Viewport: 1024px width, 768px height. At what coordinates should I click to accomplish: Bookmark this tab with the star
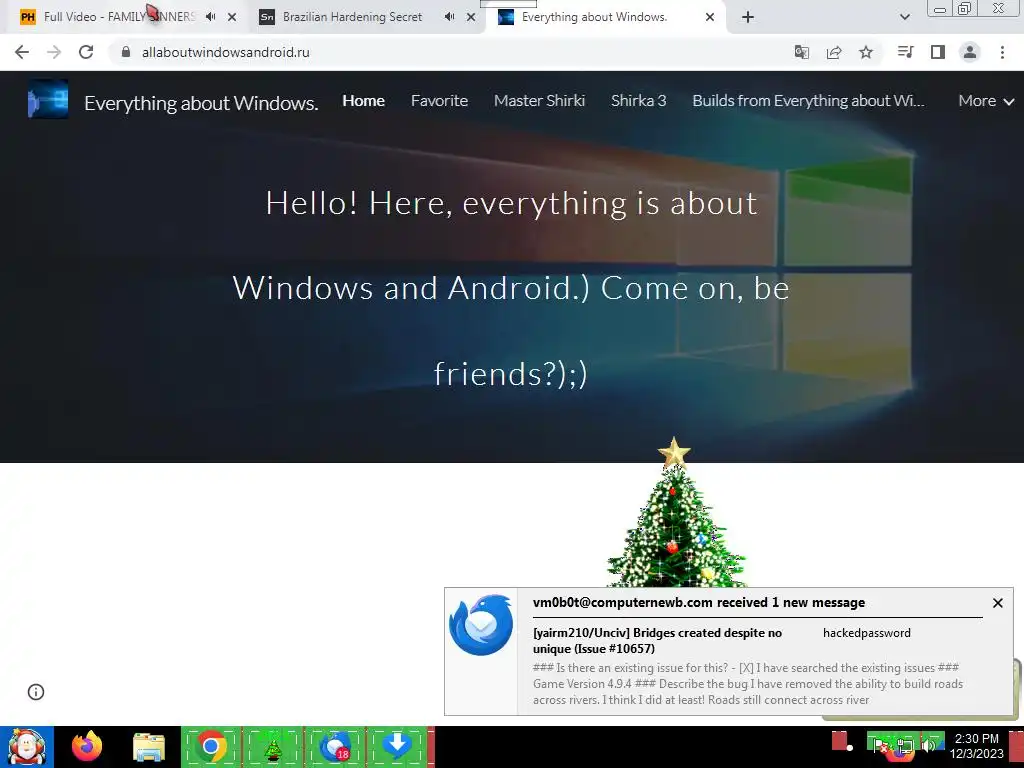pyautogui.click(x=866, y=52)
